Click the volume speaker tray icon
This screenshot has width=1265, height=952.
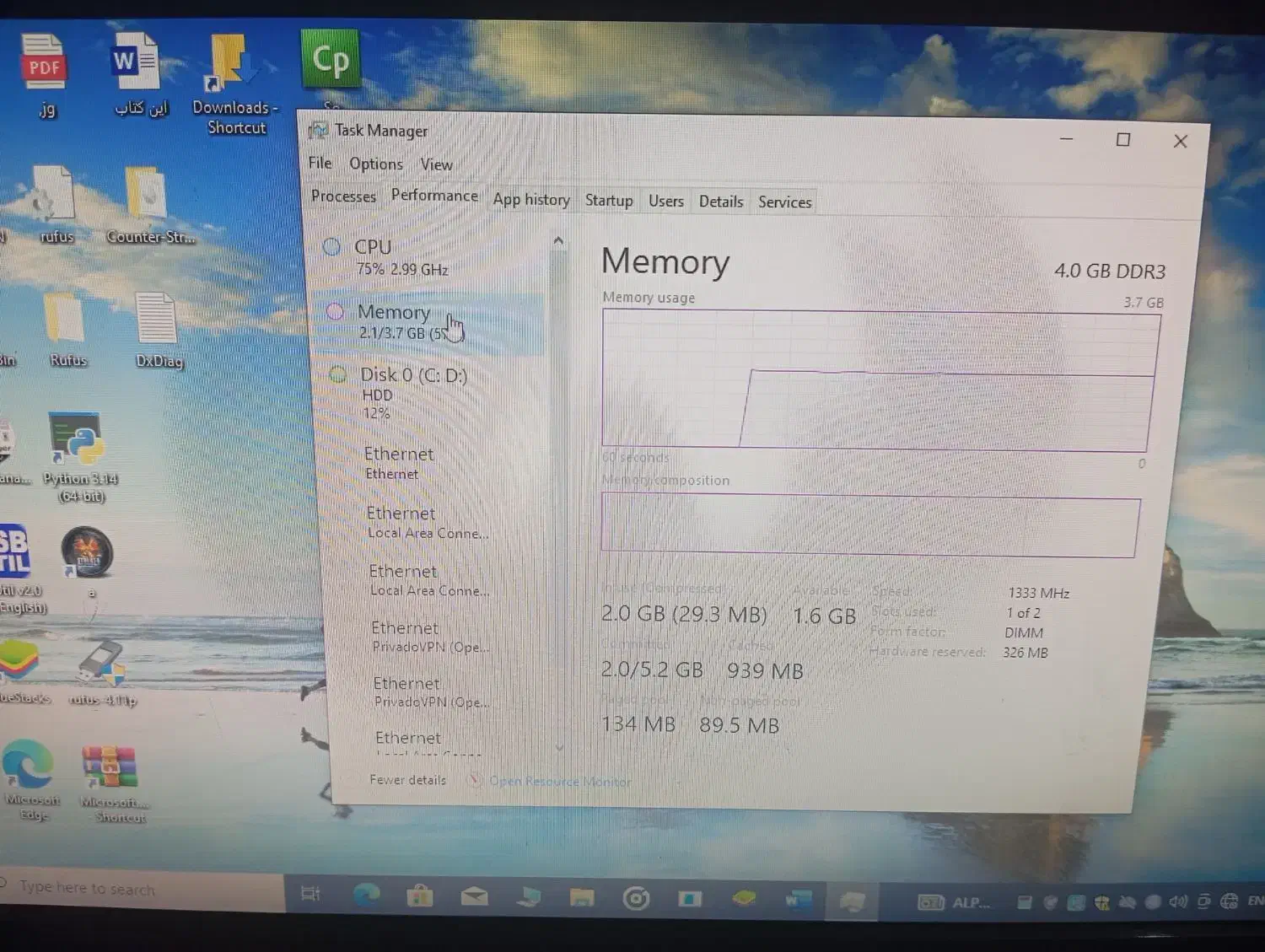click(x=1177, y=901)
